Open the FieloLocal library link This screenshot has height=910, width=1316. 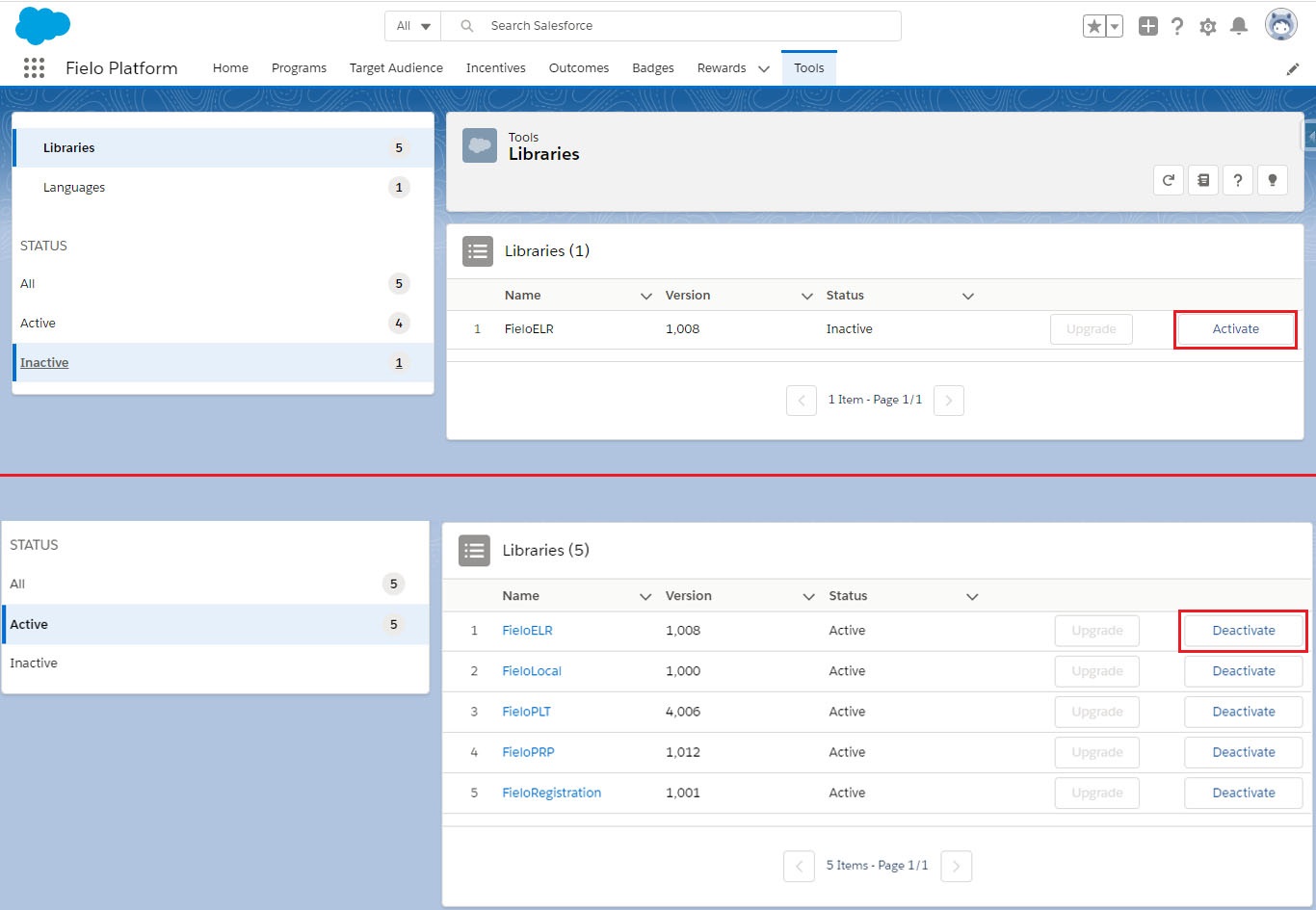click(532, 671)
